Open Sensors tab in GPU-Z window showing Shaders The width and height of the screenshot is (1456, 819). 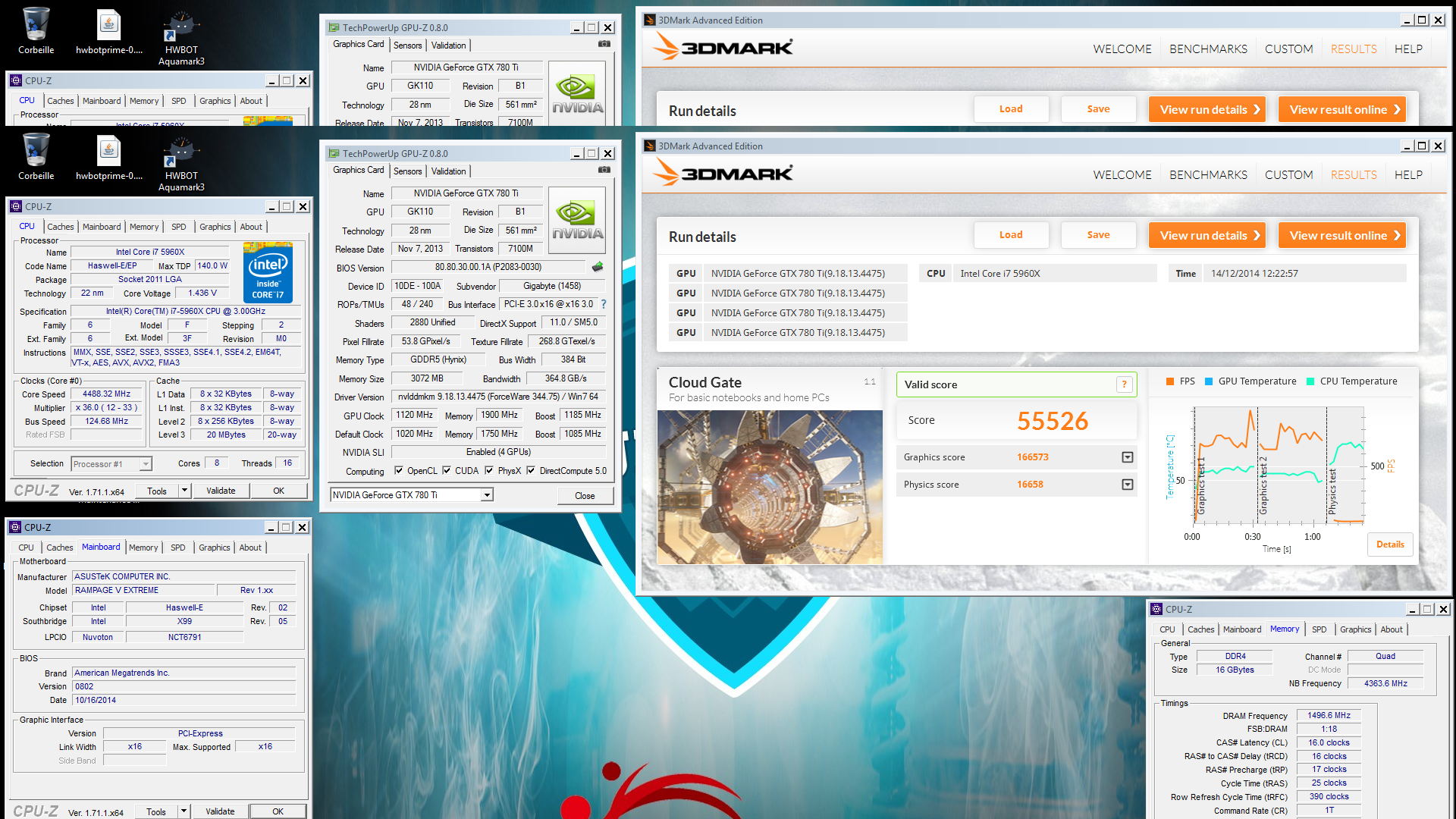(x=407, y=171)
